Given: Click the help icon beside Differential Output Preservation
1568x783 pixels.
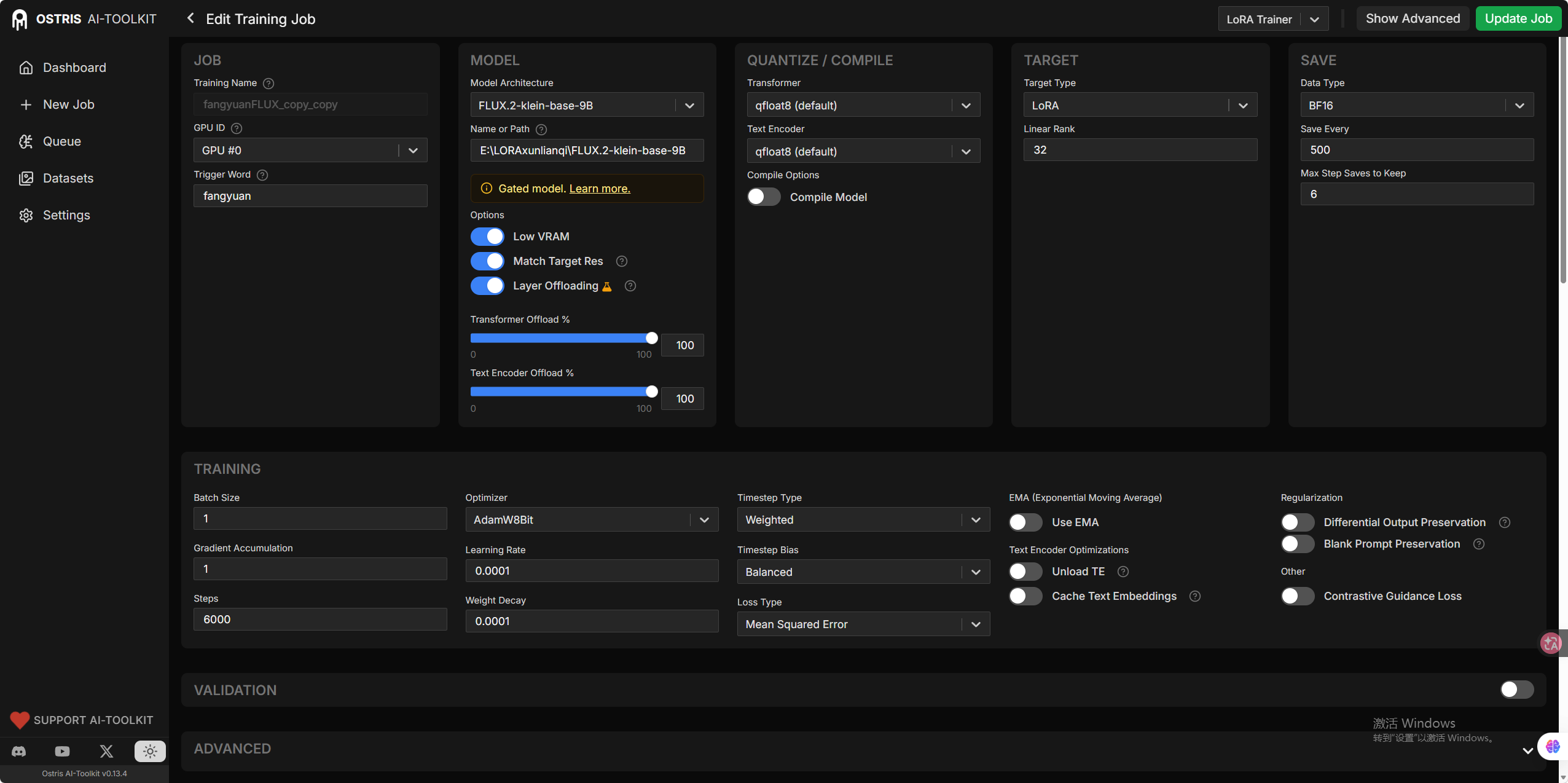Looking at the screenshot, I should (1505, 522).
